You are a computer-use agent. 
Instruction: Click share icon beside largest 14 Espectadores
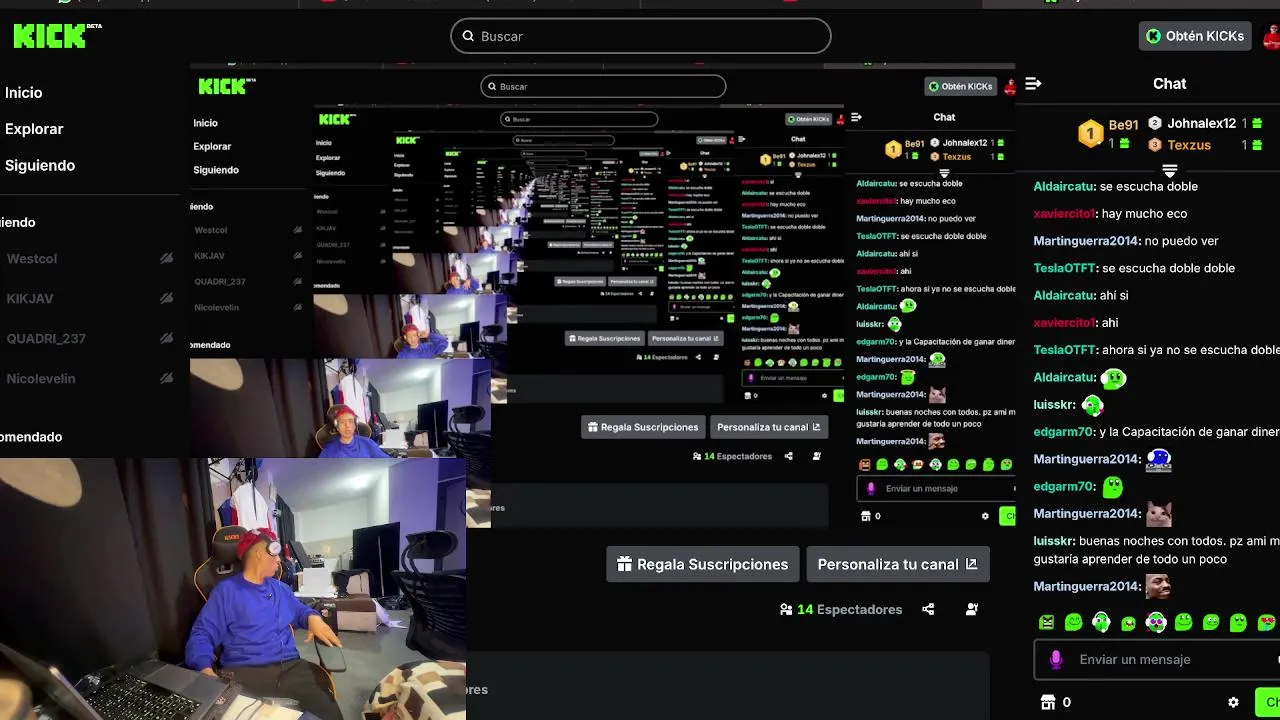pyautogui.click(x=928, y=609)
